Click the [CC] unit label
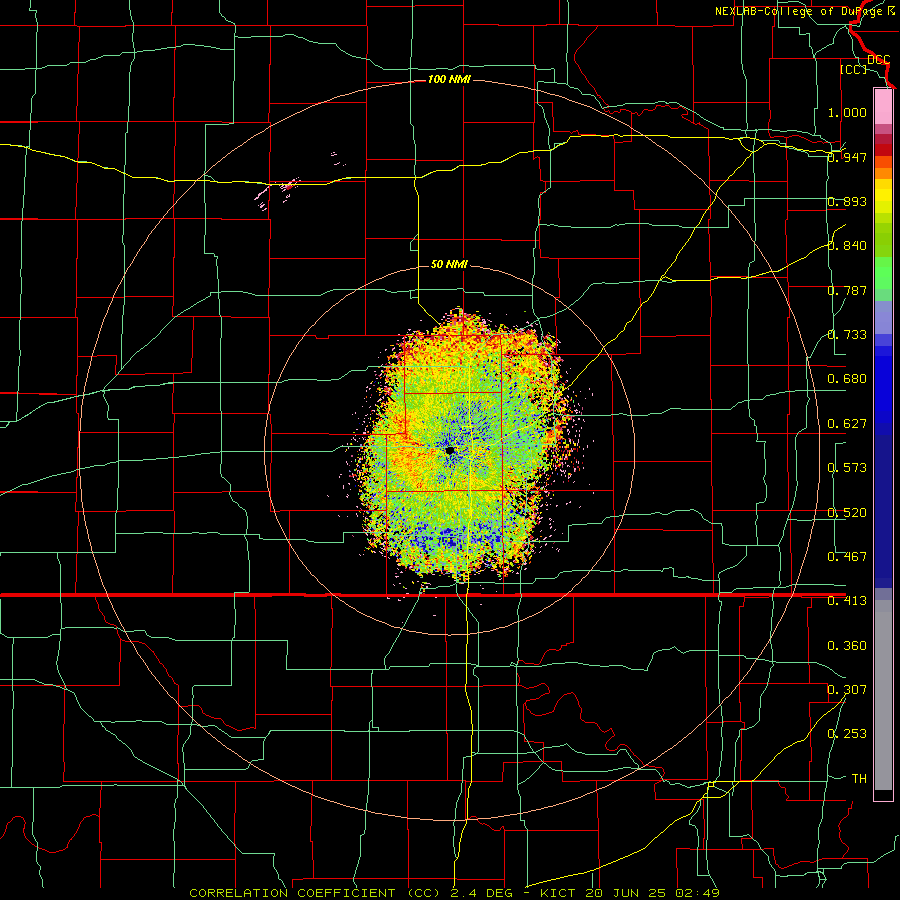 (854, 69)
